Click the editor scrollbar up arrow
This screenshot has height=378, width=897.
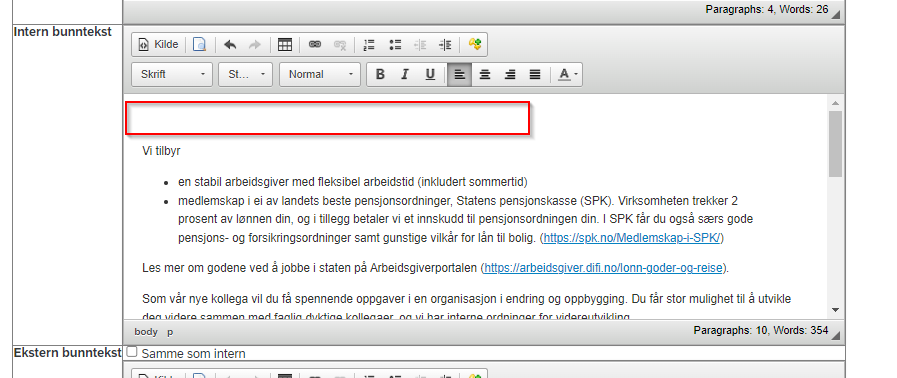(x=835, y=104)
